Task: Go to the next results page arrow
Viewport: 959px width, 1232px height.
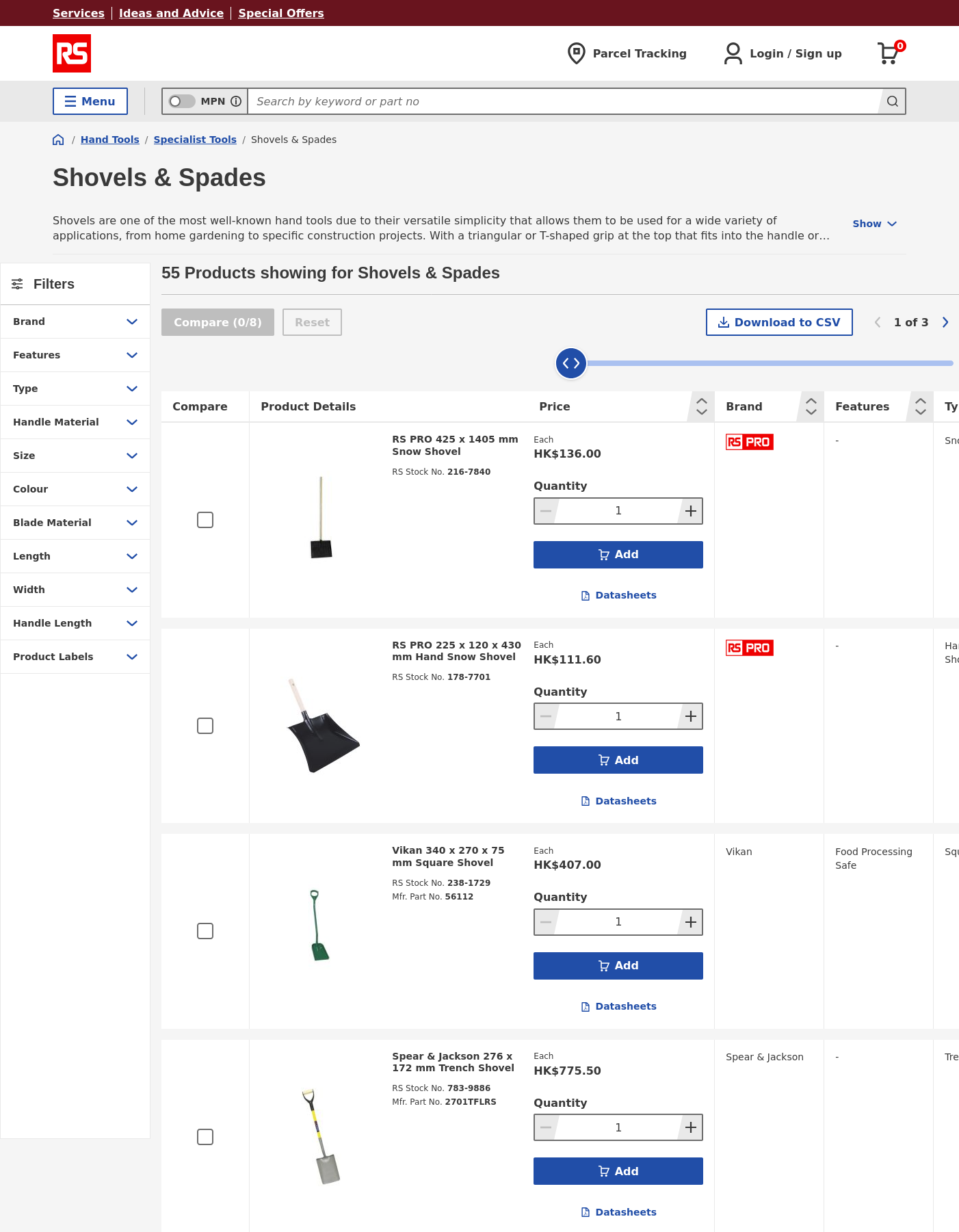Action: [x=945, y=322]
